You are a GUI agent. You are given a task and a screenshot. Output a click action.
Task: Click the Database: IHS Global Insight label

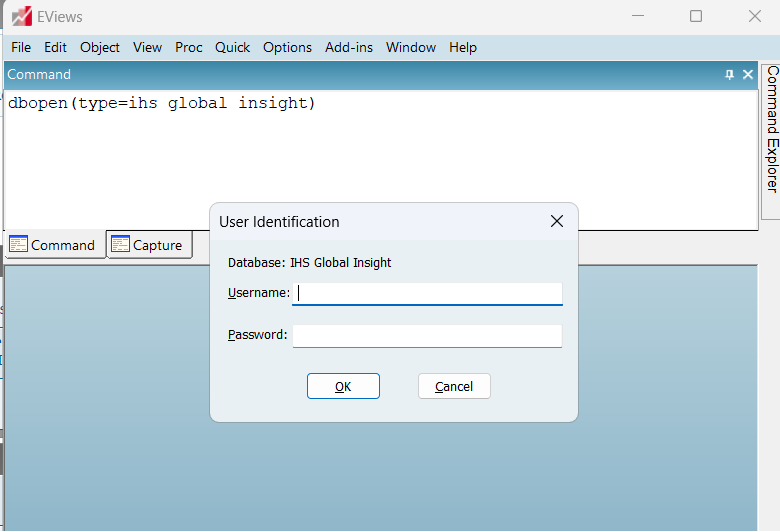point(309,263)
